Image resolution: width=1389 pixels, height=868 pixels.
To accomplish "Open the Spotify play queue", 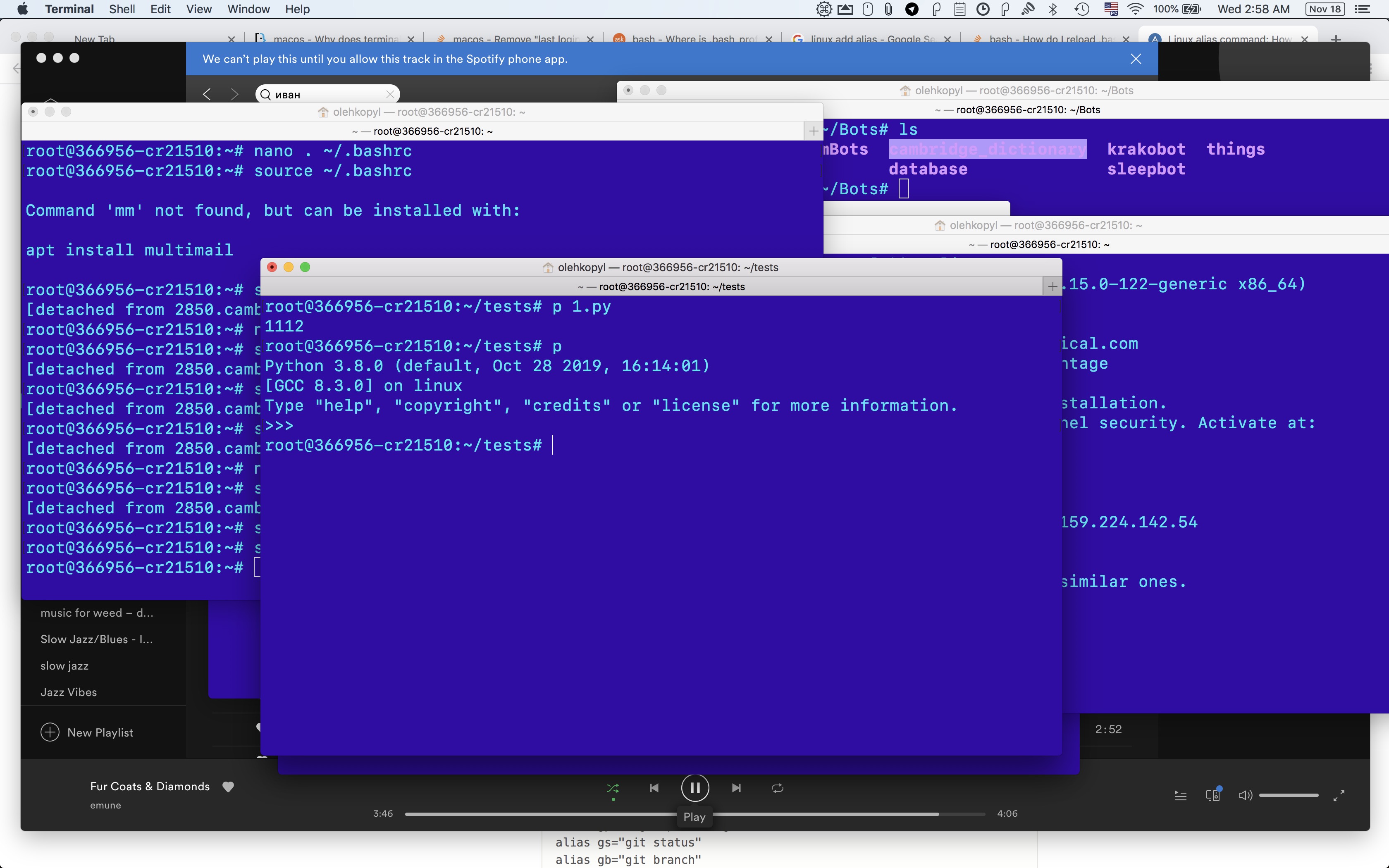I will click(x=1180, y=795).
